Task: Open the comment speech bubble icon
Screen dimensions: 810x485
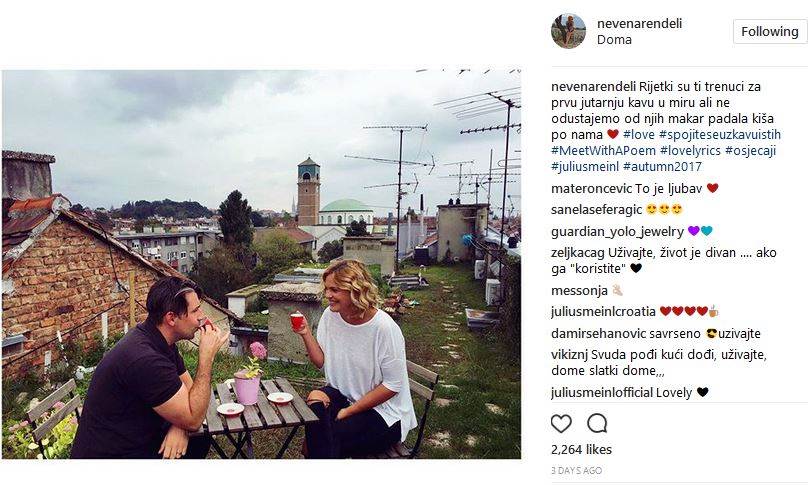Action: pos(597,423)
